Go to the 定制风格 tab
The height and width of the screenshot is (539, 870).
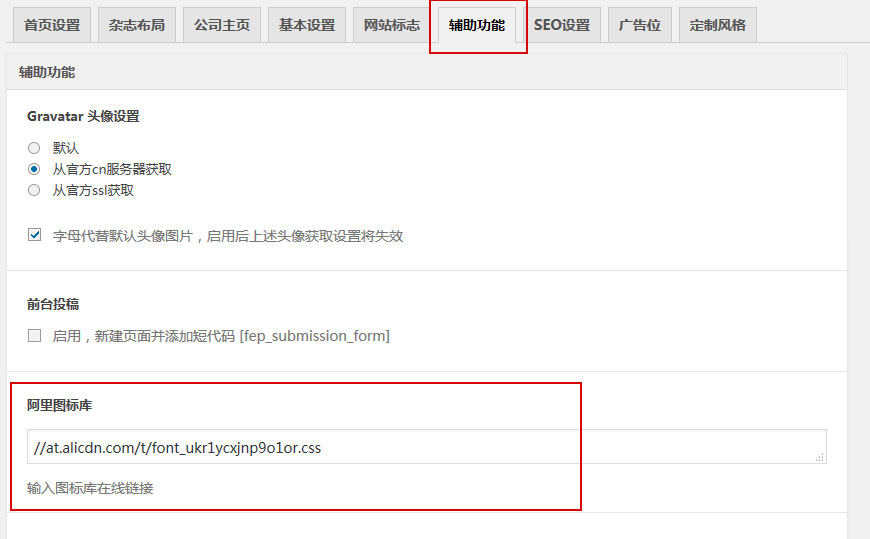click(718, 25)
